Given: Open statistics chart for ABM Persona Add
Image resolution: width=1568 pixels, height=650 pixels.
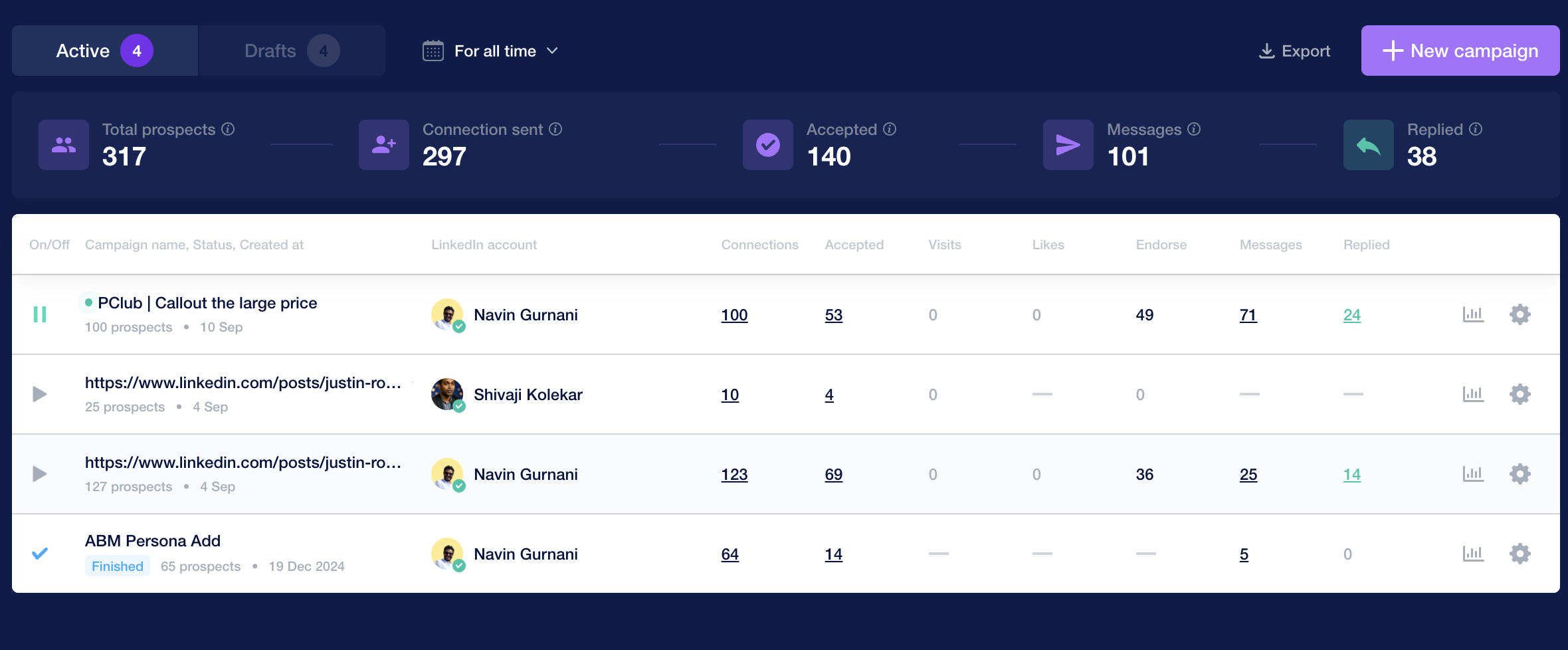Looking at the screenshot, I should [1473, 554].
